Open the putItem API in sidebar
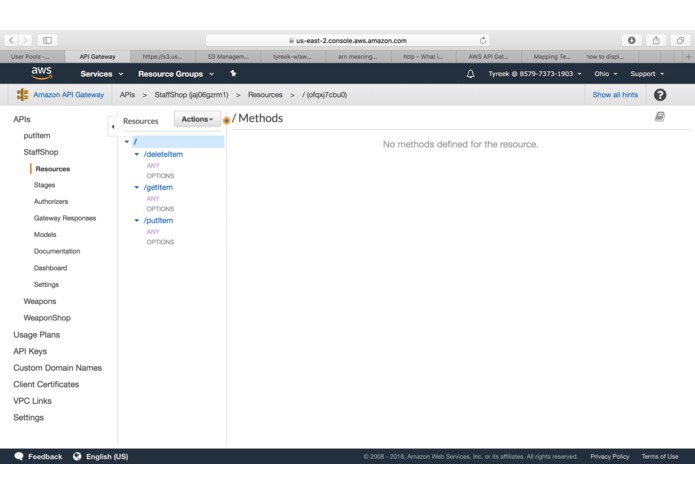 coord(37,136)
